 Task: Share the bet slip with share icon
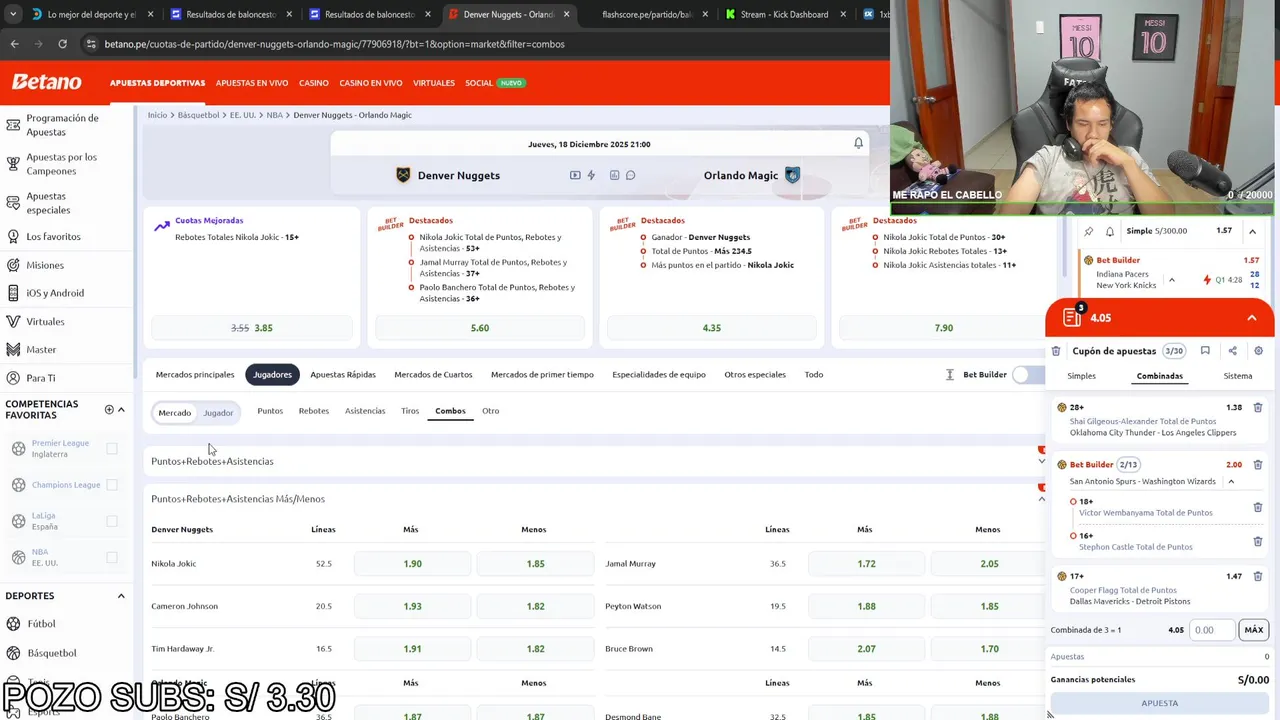tap(1232, 351)
